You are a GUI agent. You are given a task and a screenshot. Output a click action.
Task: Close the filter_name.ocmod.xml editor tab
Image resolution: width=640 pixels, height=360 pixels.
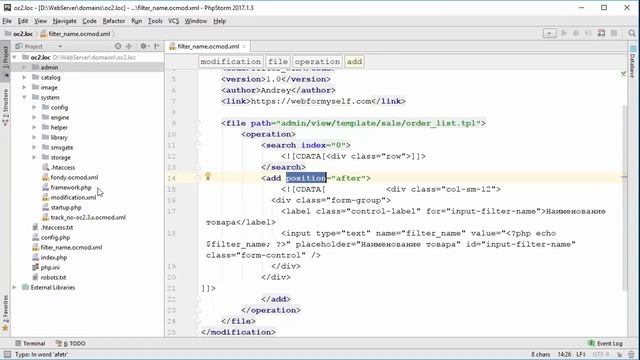[x=244, y=46]
